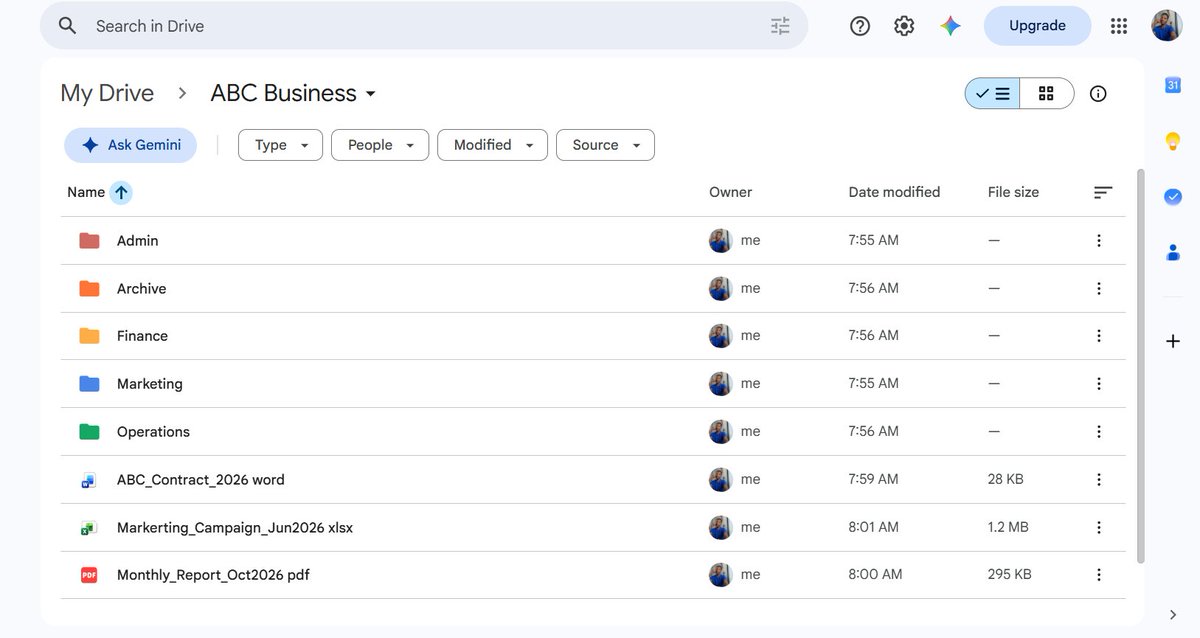Image resolution: width=1200 pixels, height=638 pixels.
Task: Open more actions for Finance folder
Action: (x=1099, y=336)
